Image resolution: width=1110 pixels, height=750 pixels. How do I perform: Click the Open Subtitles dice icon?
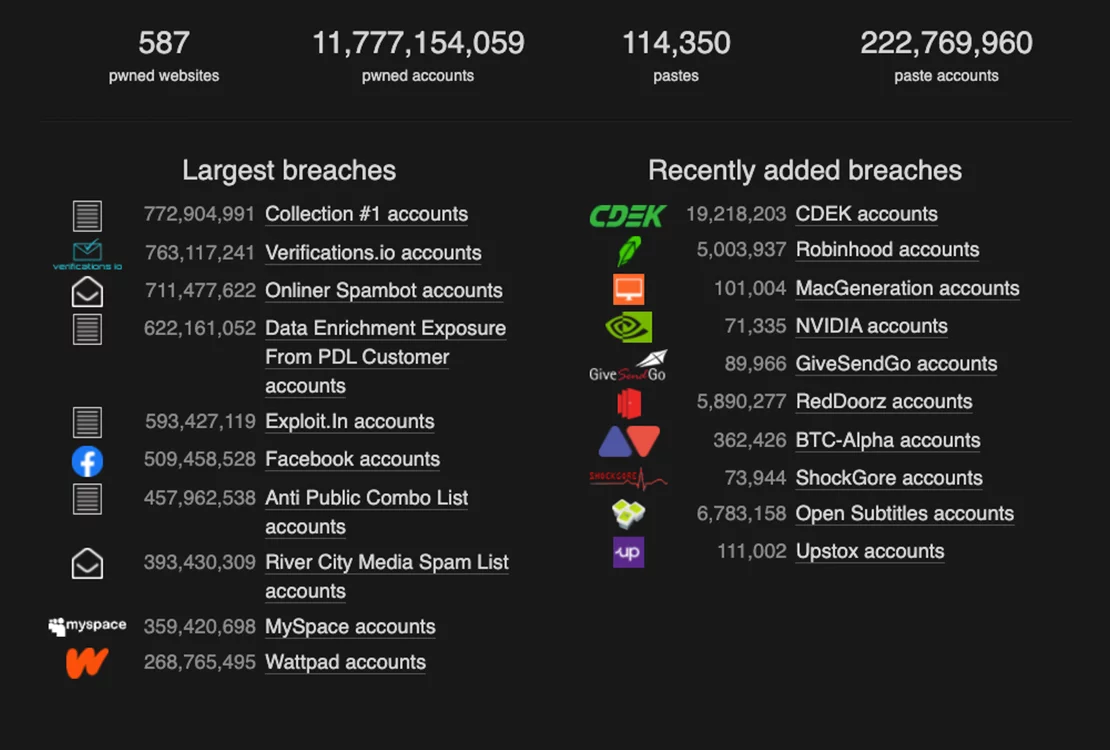tap(627, 514)
